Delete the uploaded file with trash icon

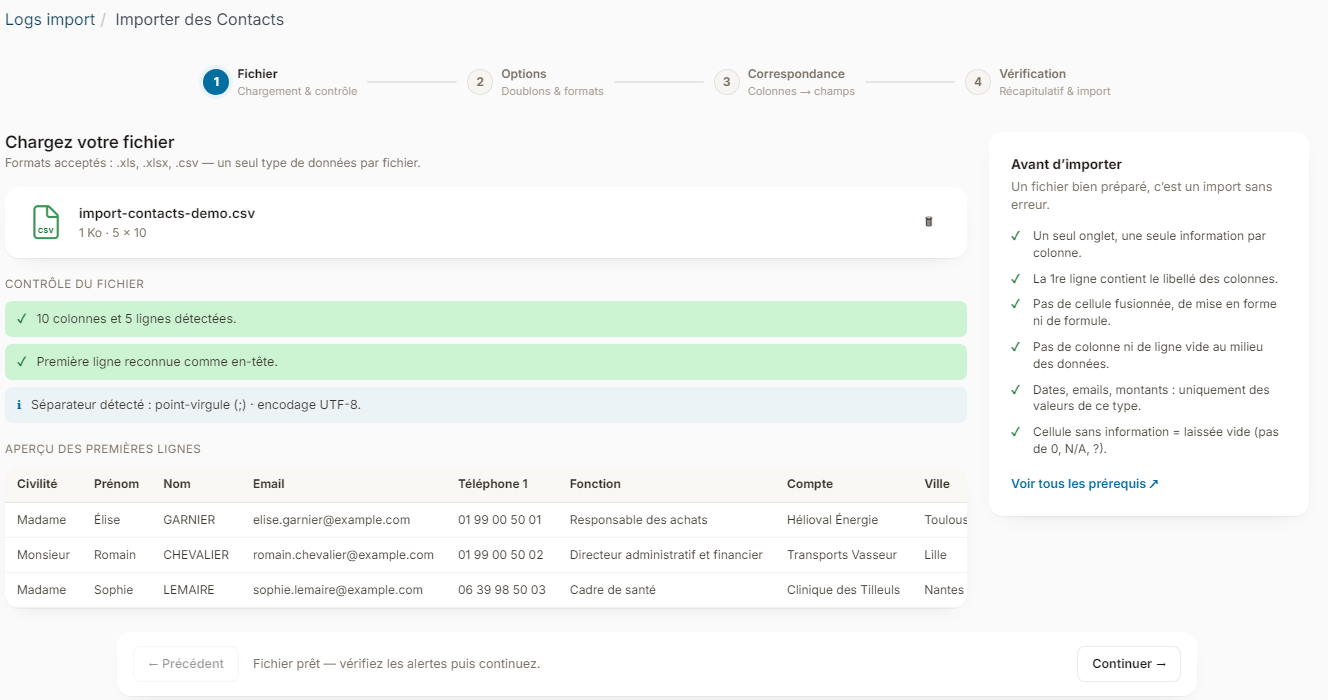pos(928,222)
